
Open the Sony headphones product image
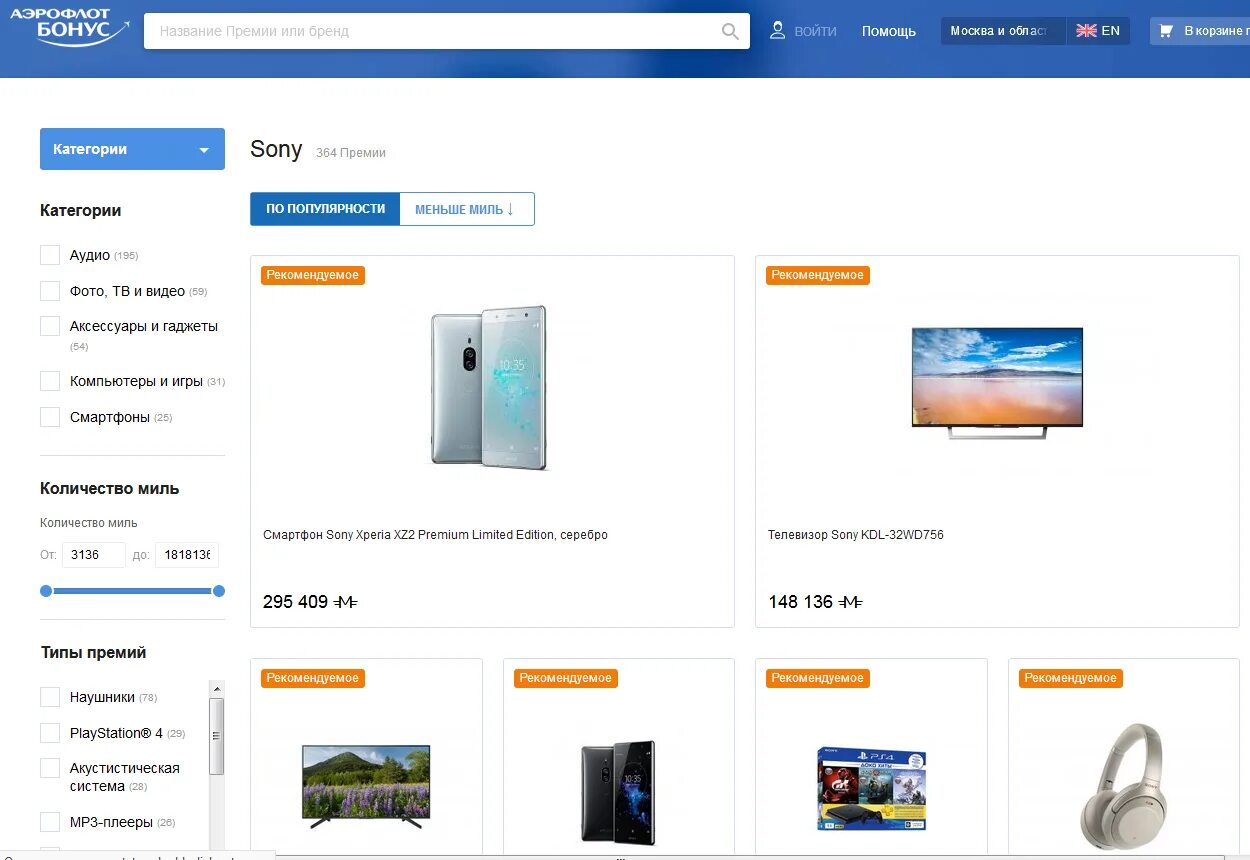coord(1123,786)
